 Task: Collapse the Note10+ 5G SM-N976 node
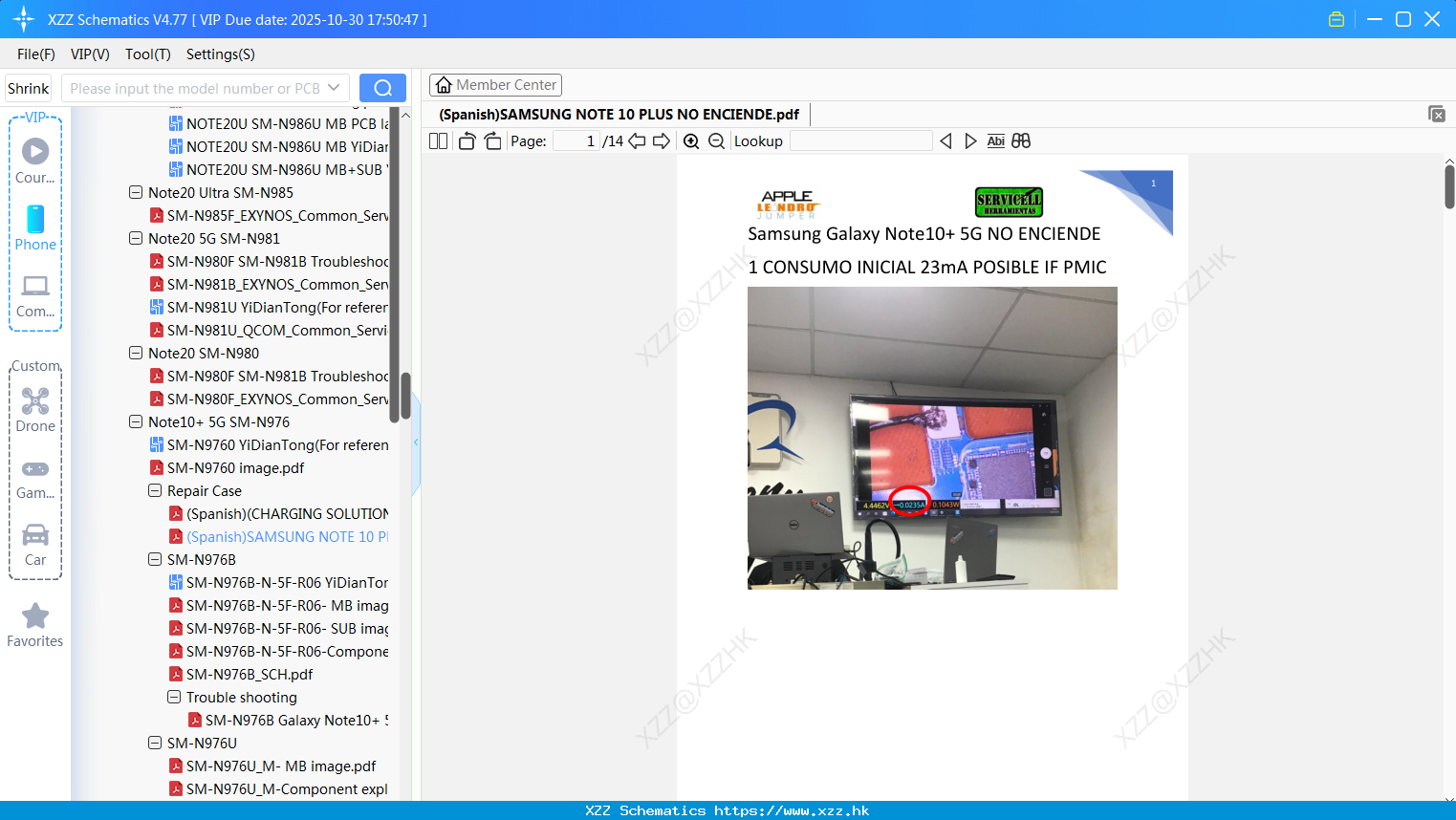pyautogui.click(x=136, y=421)
